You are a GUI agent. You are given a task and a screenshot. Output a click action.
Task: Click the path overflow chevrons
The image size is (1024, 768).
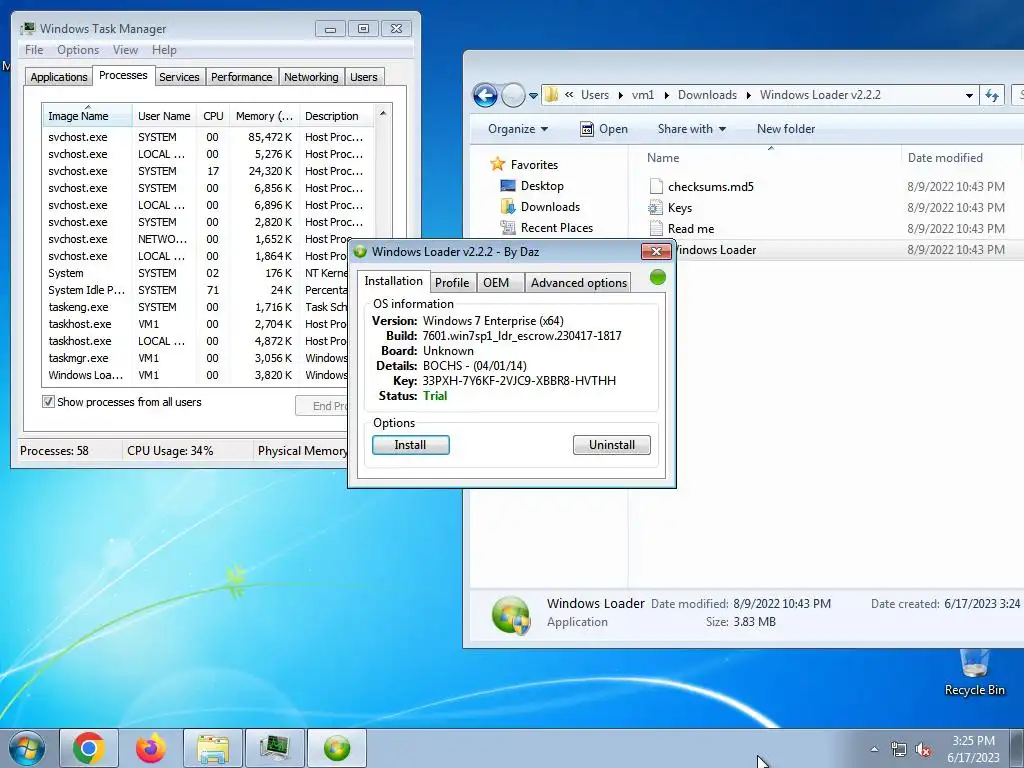point(569,95)
